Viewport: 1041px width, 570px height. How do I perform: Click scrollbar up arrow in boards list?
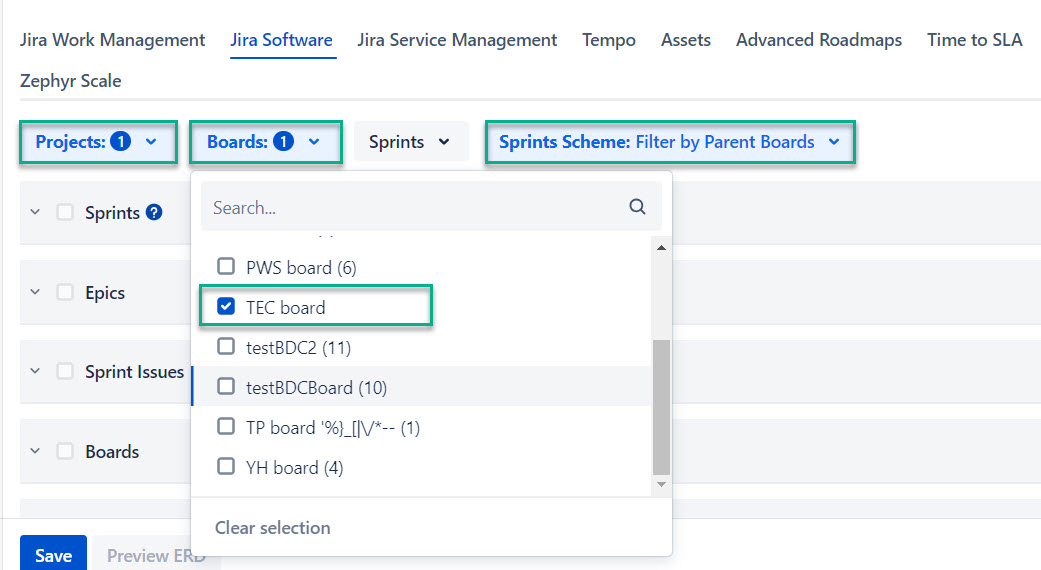(x=660, y=247)
